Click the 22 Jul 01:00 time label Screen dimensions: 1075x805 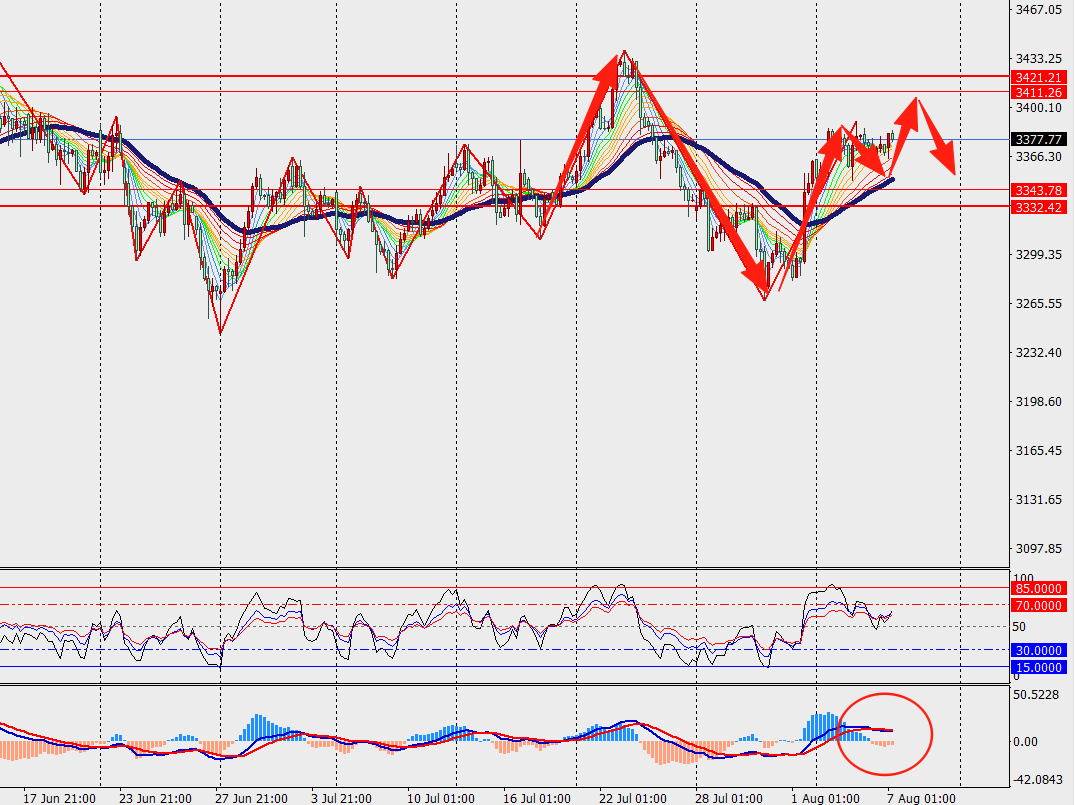click(x=633, y=798)
